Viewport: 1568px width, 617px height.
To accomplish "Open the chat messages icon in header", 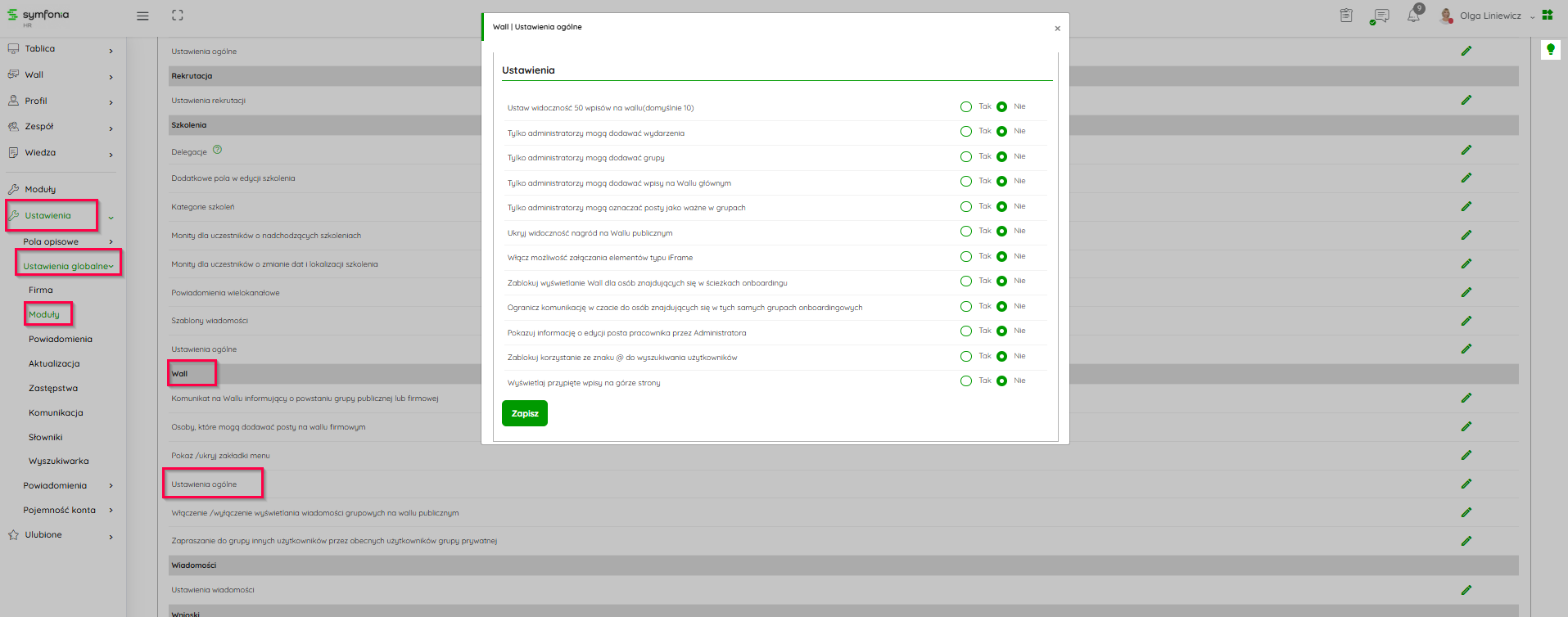I will pyautogui.click(x=1380, y=16).
